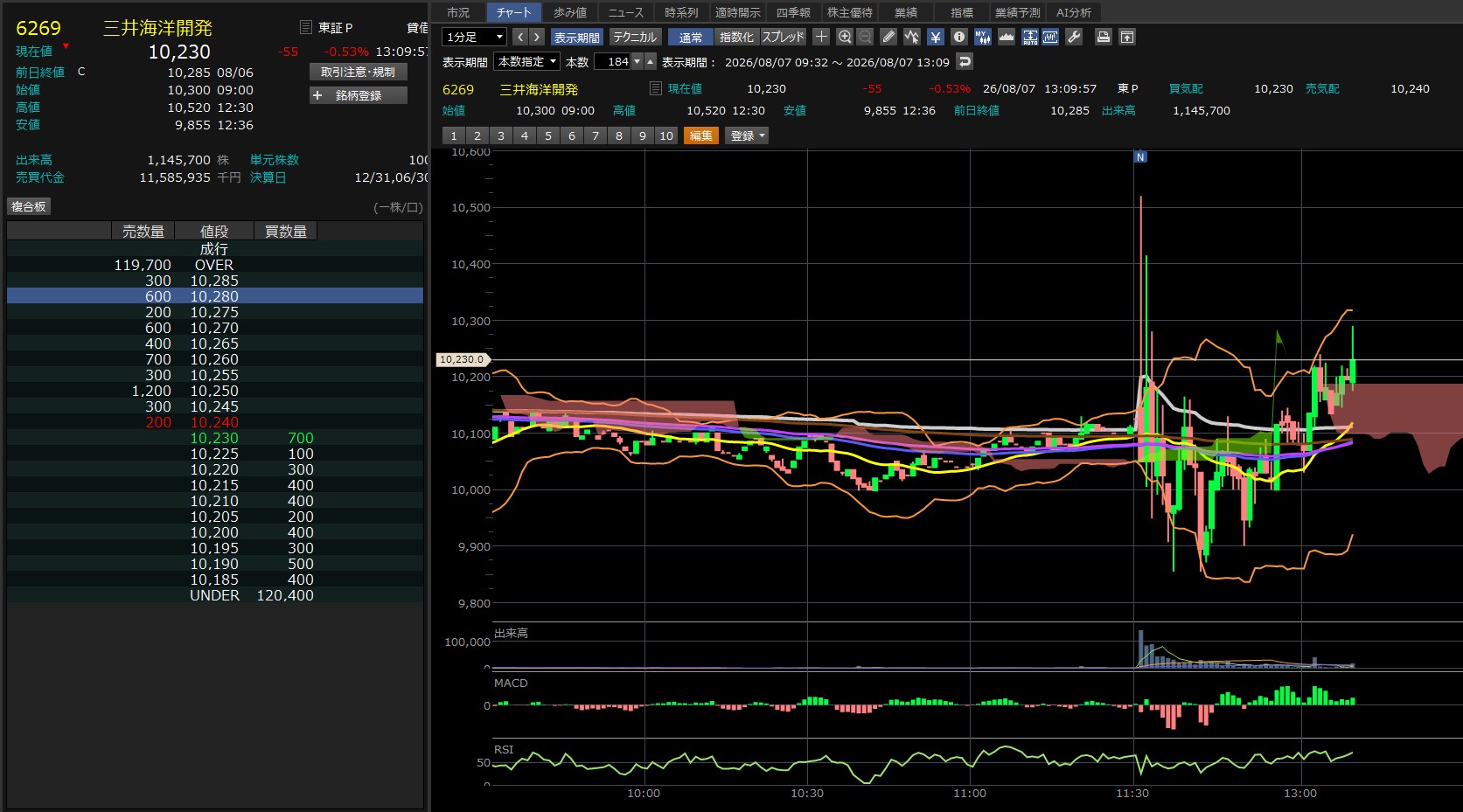Select the pencil drawing tool icon
The height and width of the screenshot is (812, 1463).
coord(888,37)
